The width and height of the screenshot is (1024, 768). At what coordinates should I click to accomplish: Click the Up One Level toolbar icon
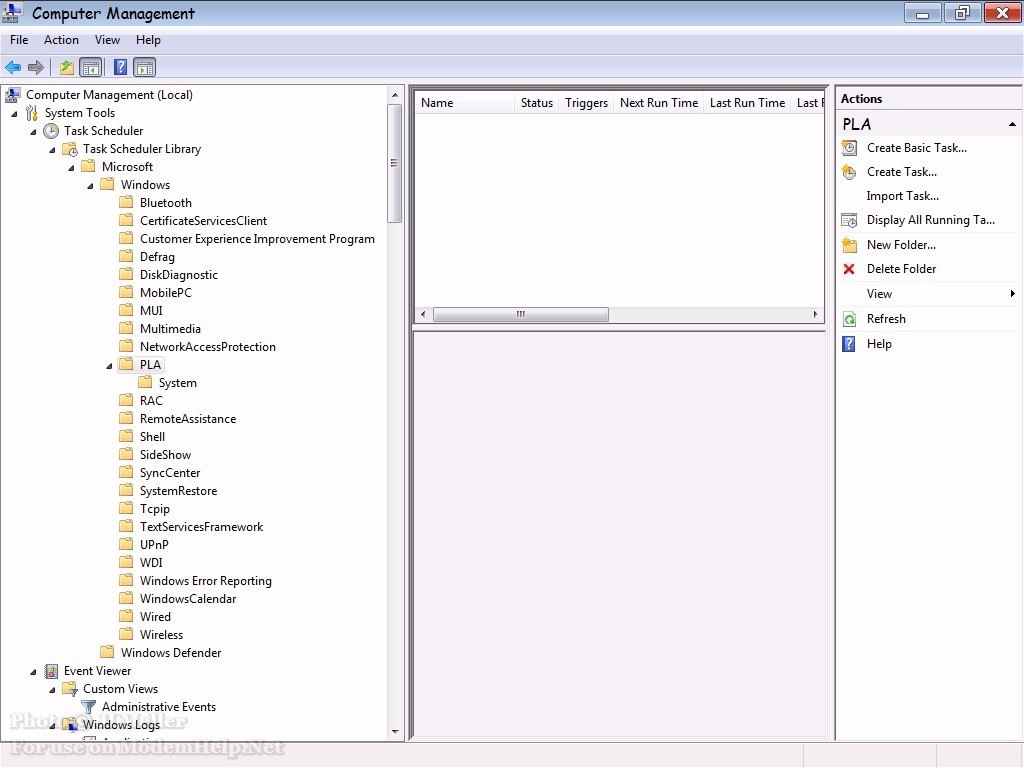click(67, 67)
